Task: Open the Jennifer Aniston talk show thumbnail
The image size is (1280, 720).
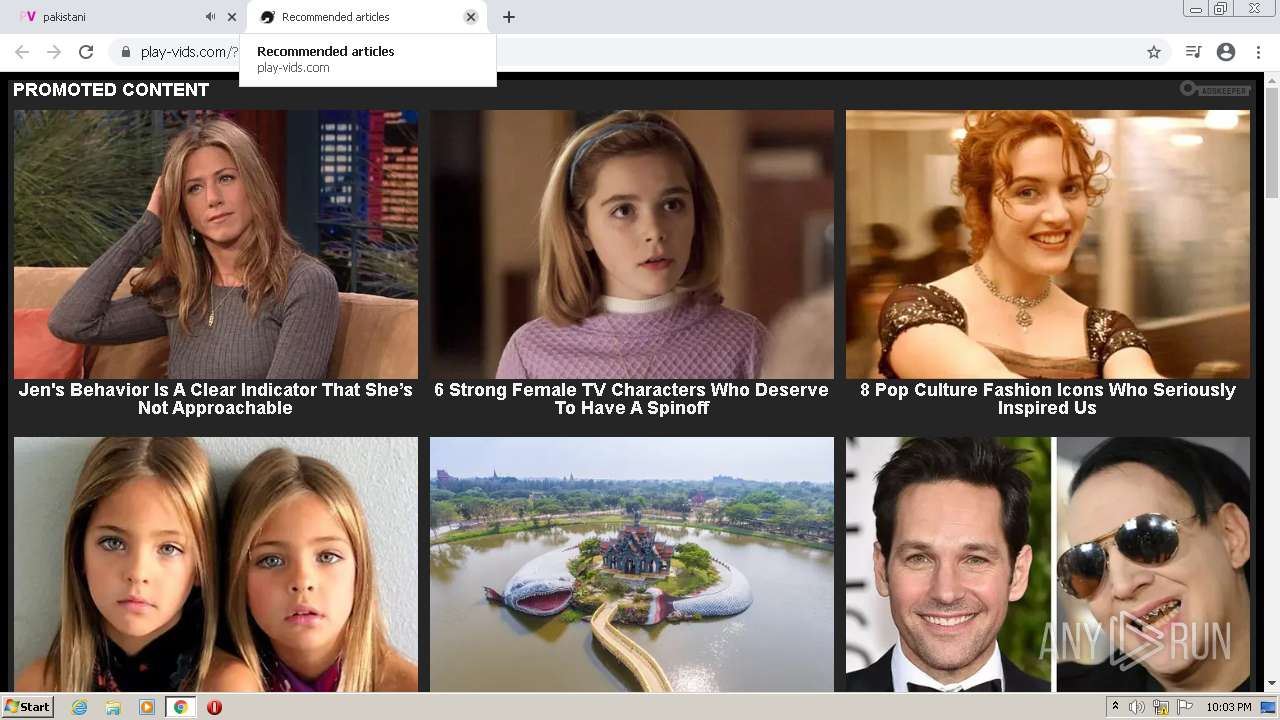Action: click(216, 244)
